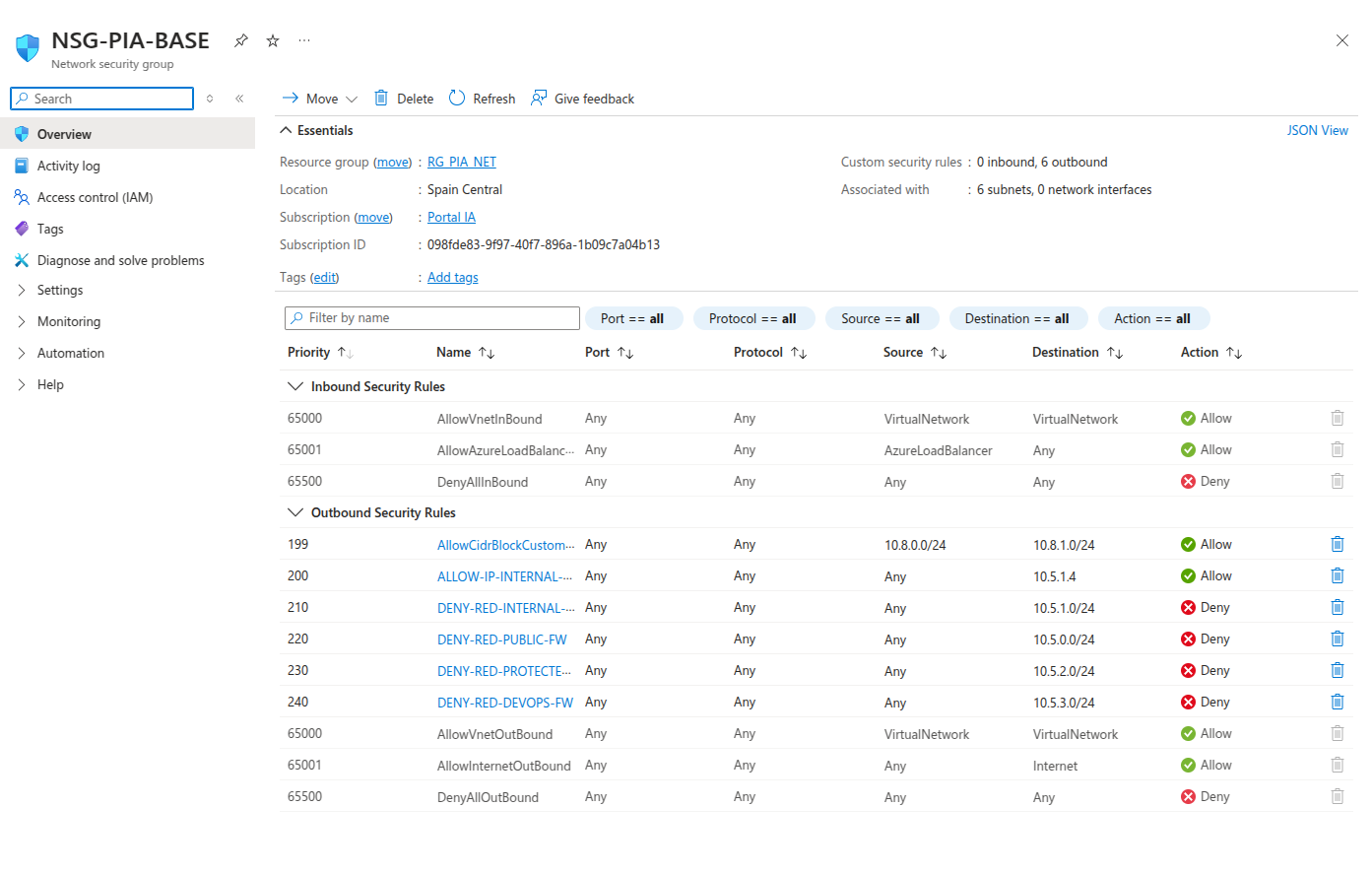Click destination value 10.5.1.4
Image resolution: width=1372 pixels, height=874 pixels.
(1054, 576)
